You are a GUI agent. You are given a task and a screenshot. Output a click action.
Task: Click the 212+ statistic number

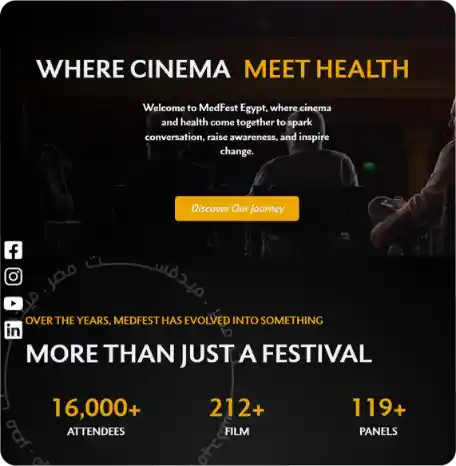237,407
